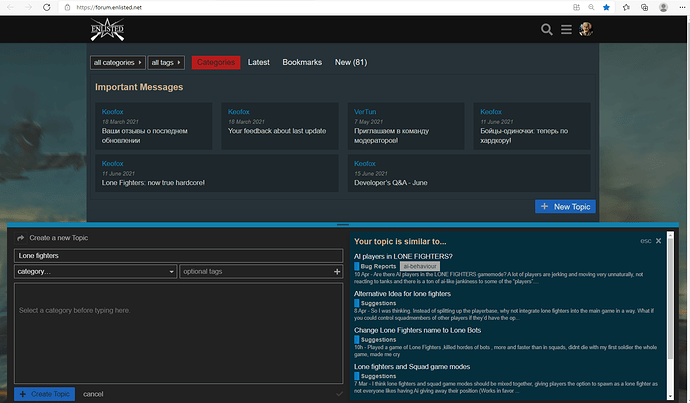Close similar topics panel with X
This screenshot has width=690, height=403.
coord(658,241)
